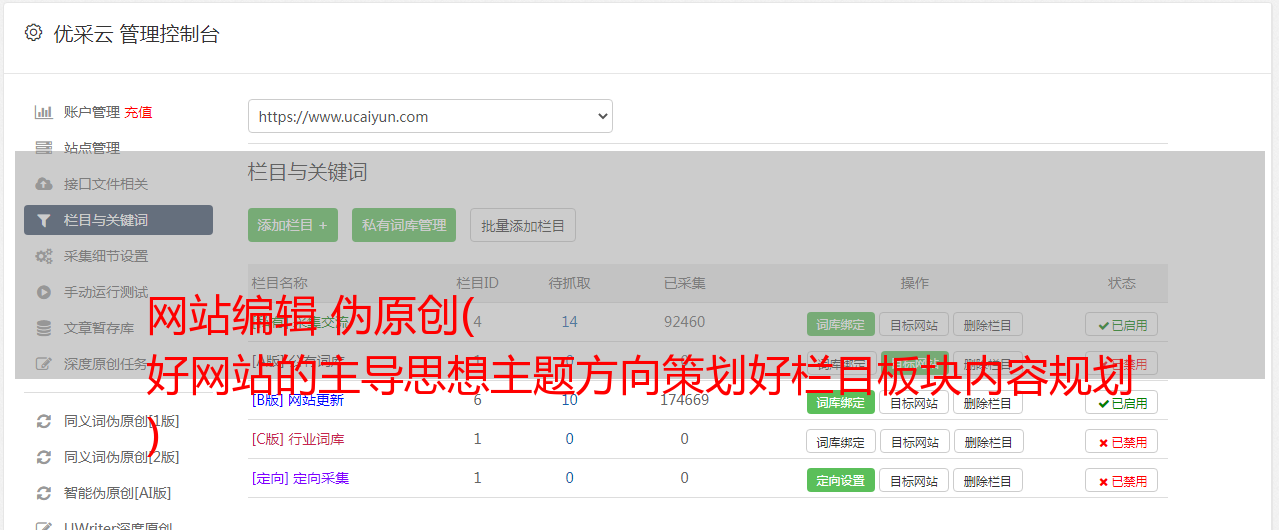
Task: Open 私有词库管理
Action: pyautogui.click(x=404, y=225)
